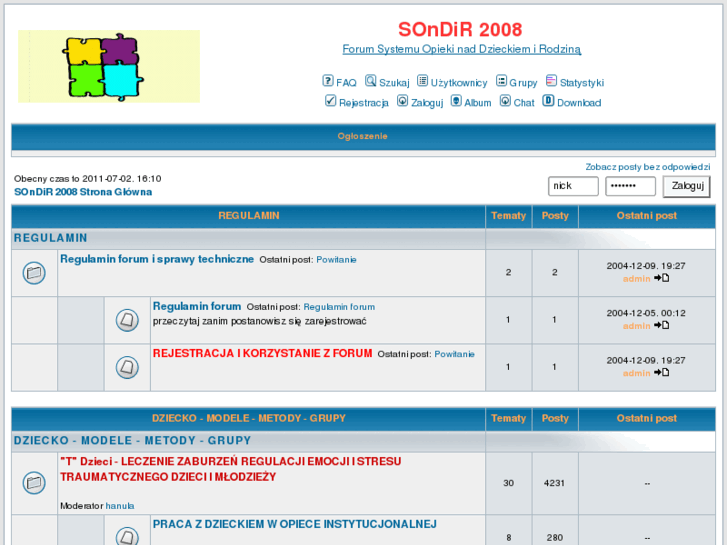Open Forum Systemu Opieki nad Dzieckiem i Rodziną link

(462, 49)
